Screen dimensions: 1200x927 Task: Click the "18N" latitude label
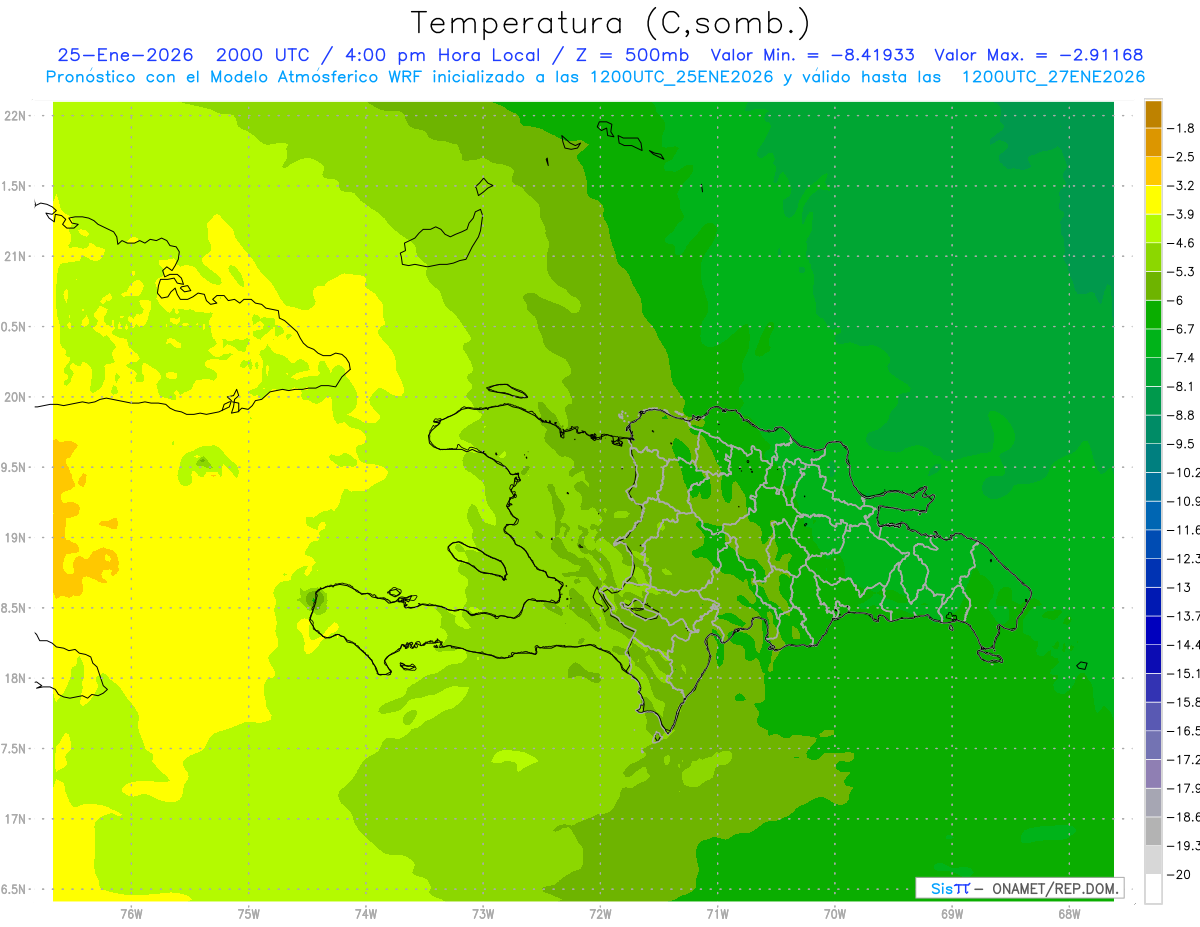[x=15, y=678]
